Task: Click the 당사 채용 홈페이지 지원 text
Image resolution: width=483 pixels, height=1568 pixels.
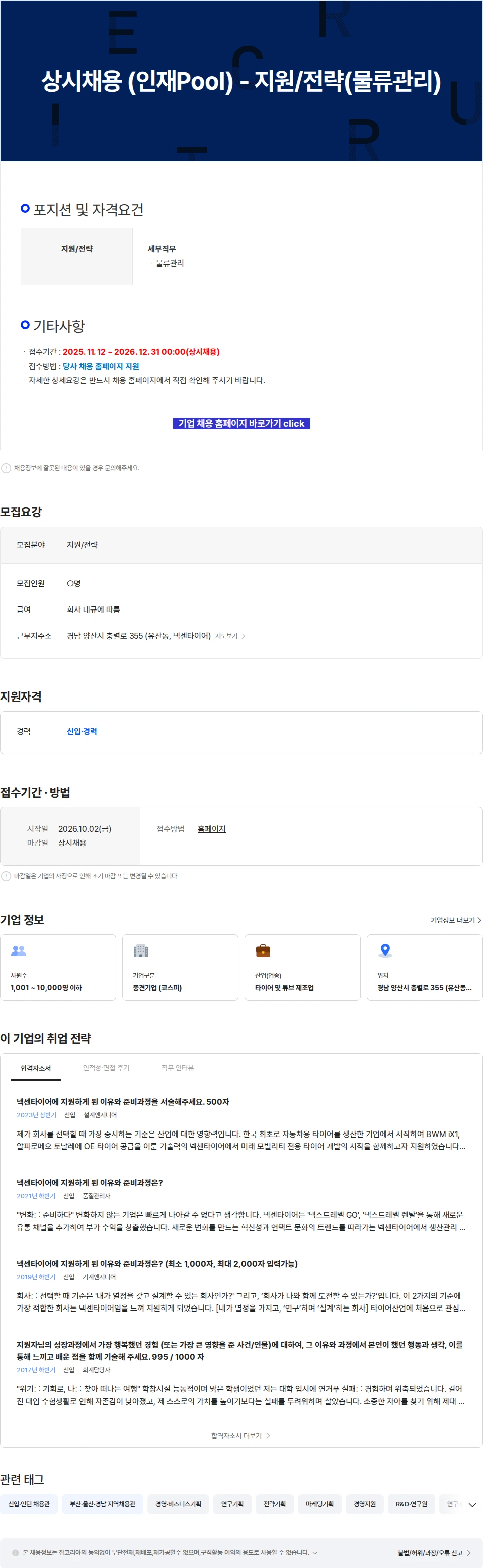Action: pyautogui.click(x=101, y=366)
